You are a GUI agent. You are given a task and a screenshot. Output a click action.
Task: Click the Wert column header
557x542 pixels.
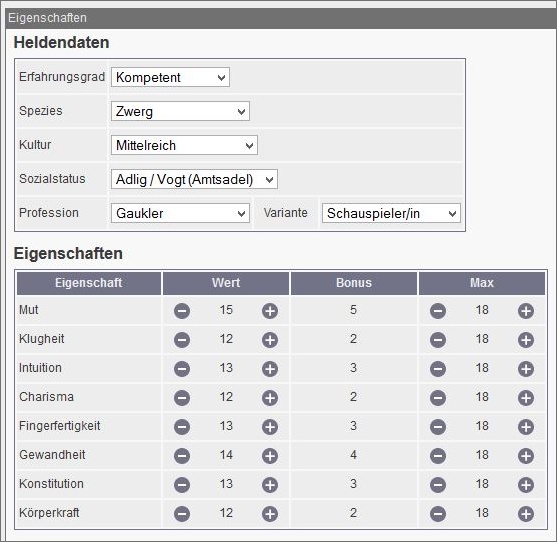pyautogui.click(x=226, y=283)
